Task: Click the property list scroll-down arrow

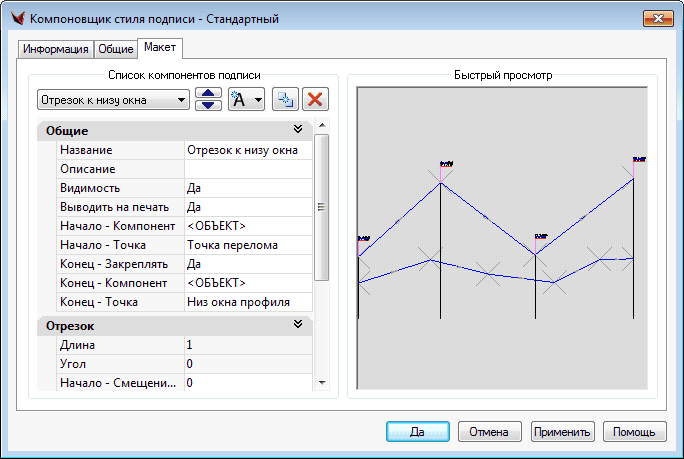Action: 321,382
